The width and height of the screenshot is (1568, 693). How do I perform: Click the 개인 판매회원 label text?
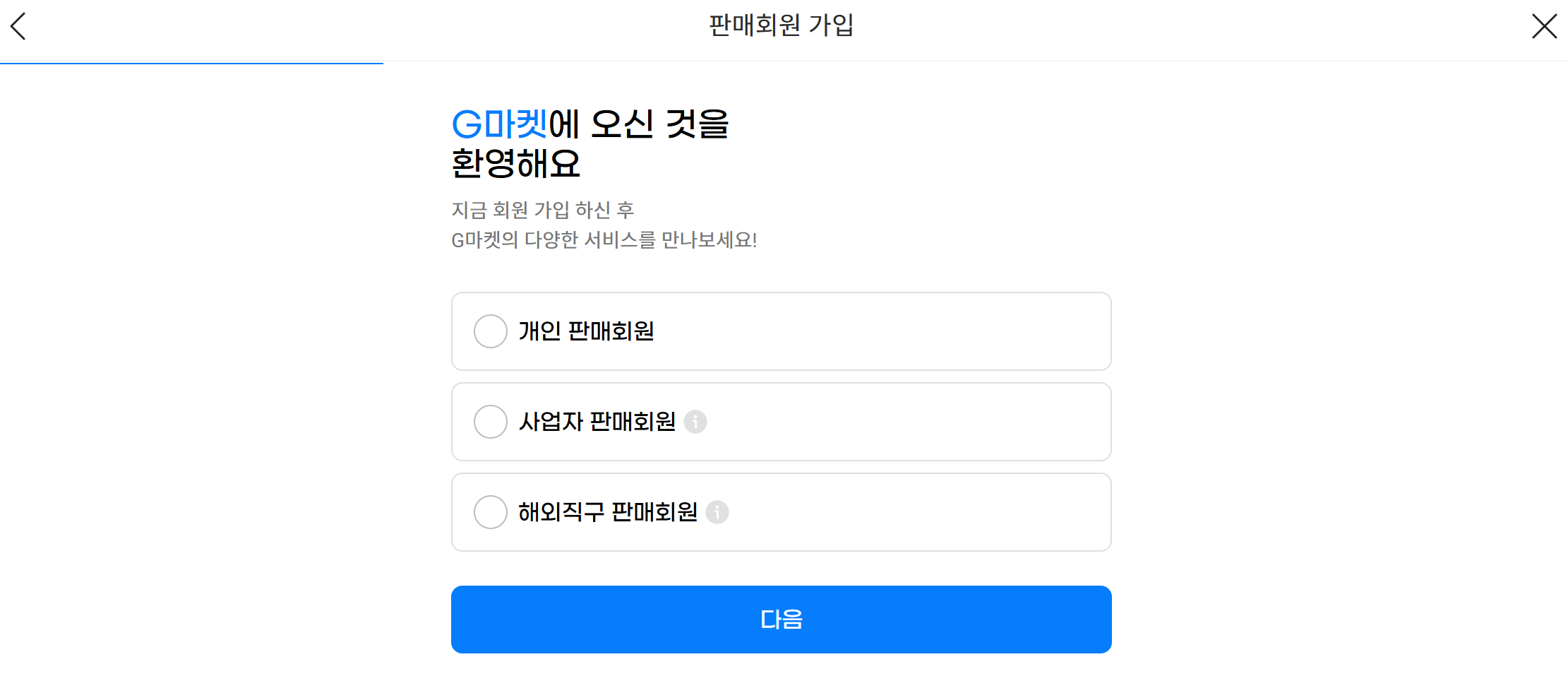click(586, 331)
